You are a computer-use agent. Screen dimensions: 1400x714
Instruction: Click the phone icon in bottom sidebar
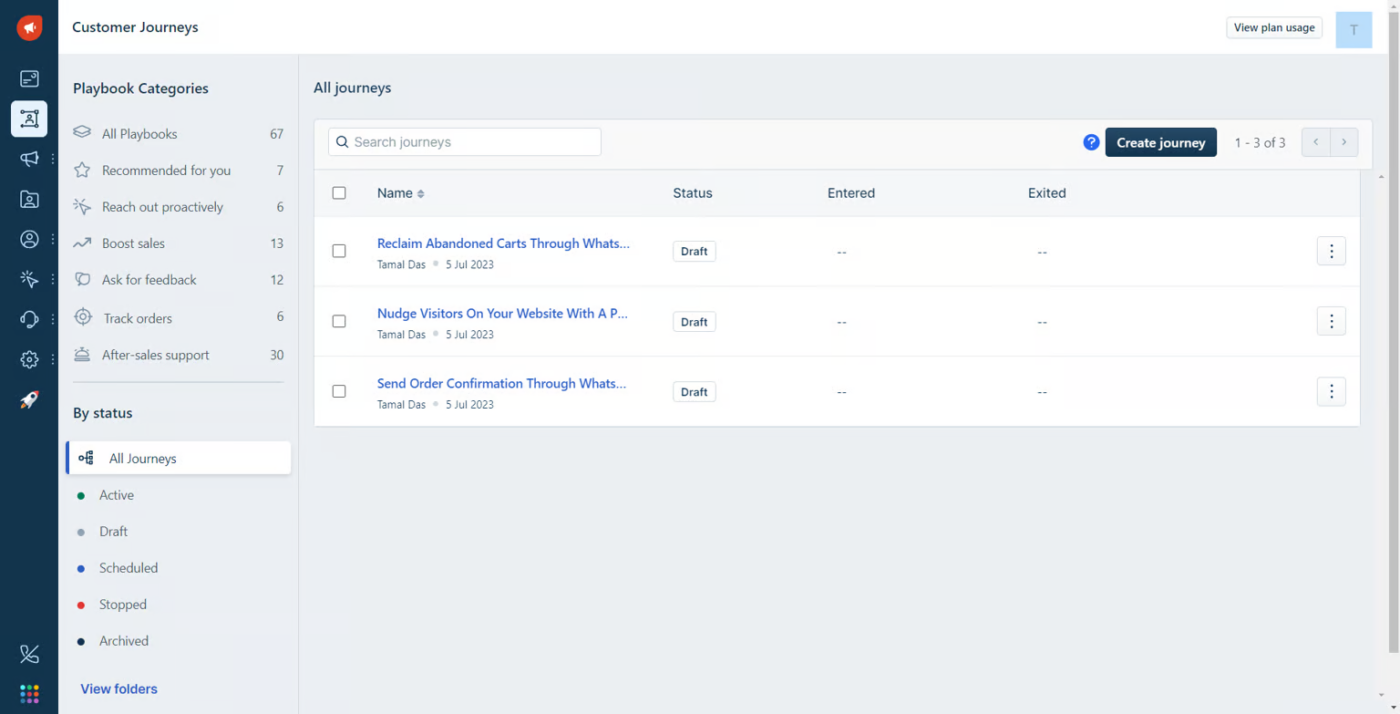coord(29,654)
